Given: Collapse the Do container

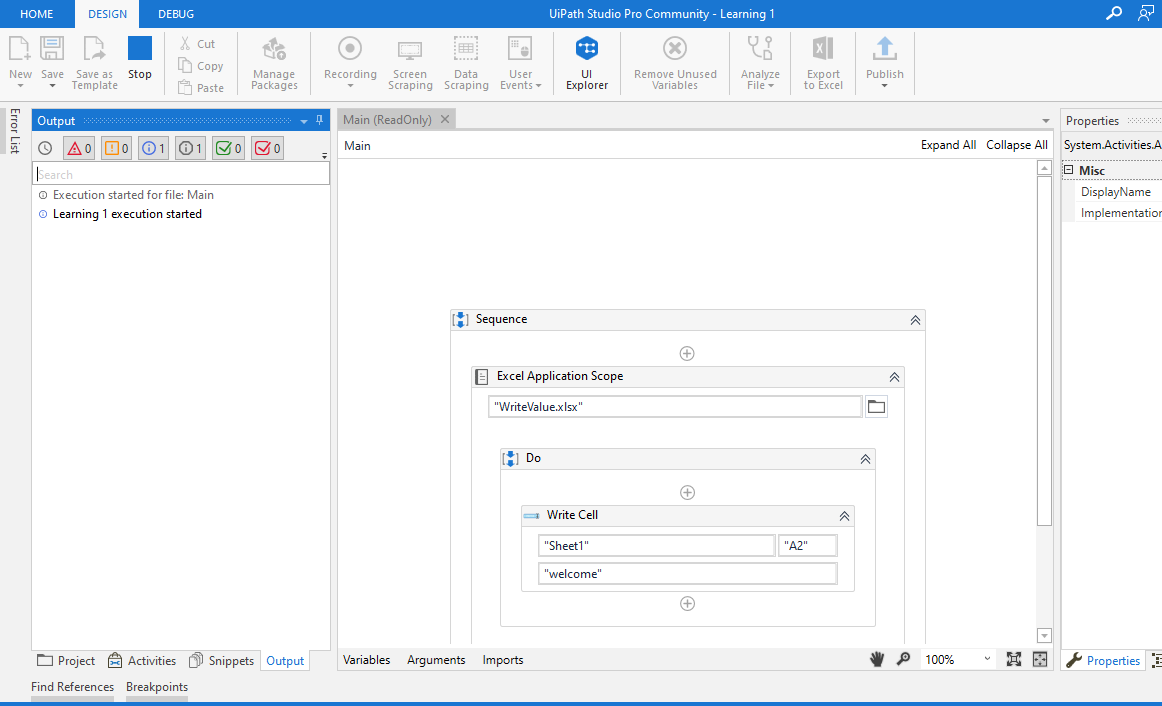Looking at the screenshot, I should tap(865, 459).
